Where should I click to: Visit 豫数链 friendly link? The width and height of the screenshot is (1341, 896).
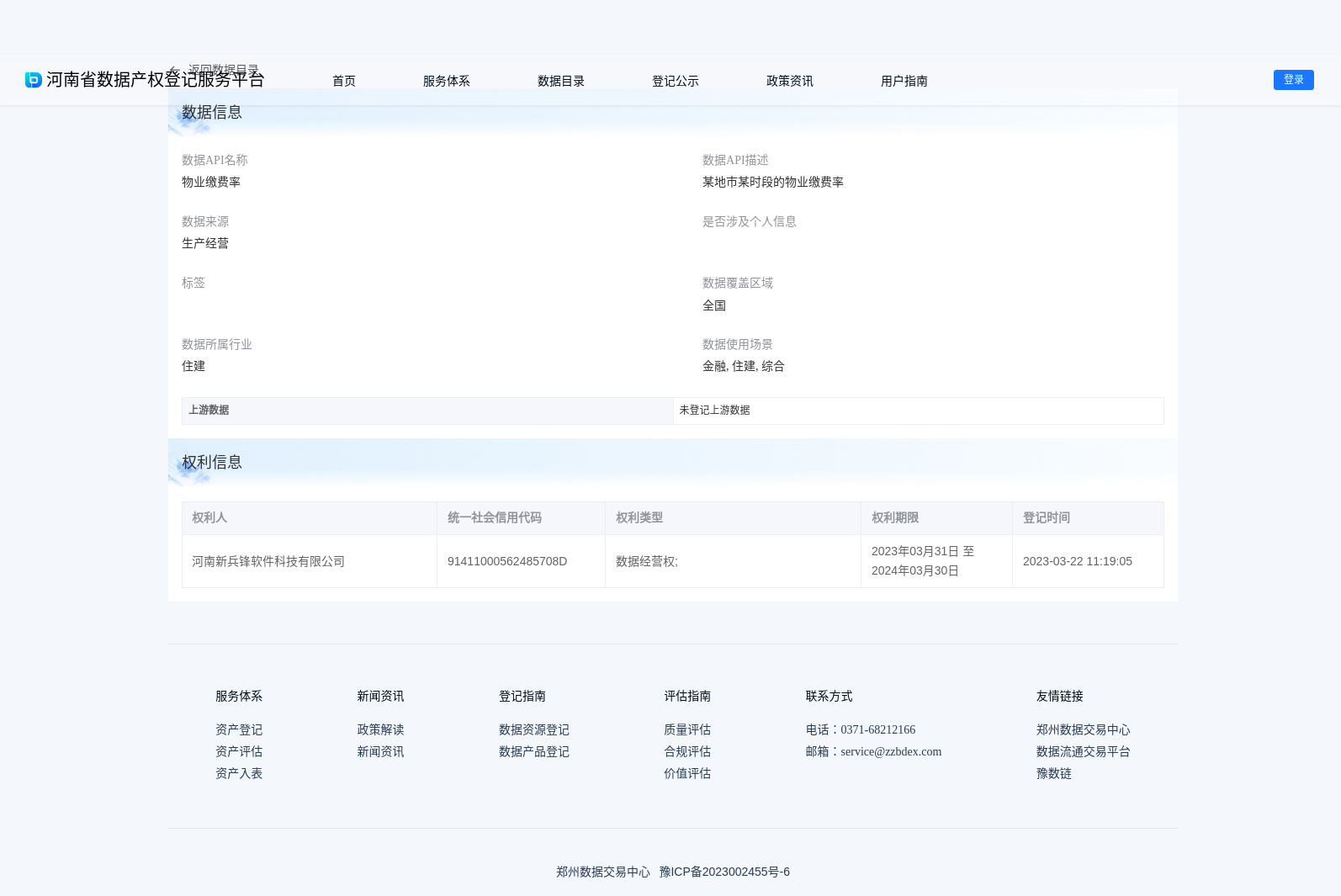click(1054, 773)
